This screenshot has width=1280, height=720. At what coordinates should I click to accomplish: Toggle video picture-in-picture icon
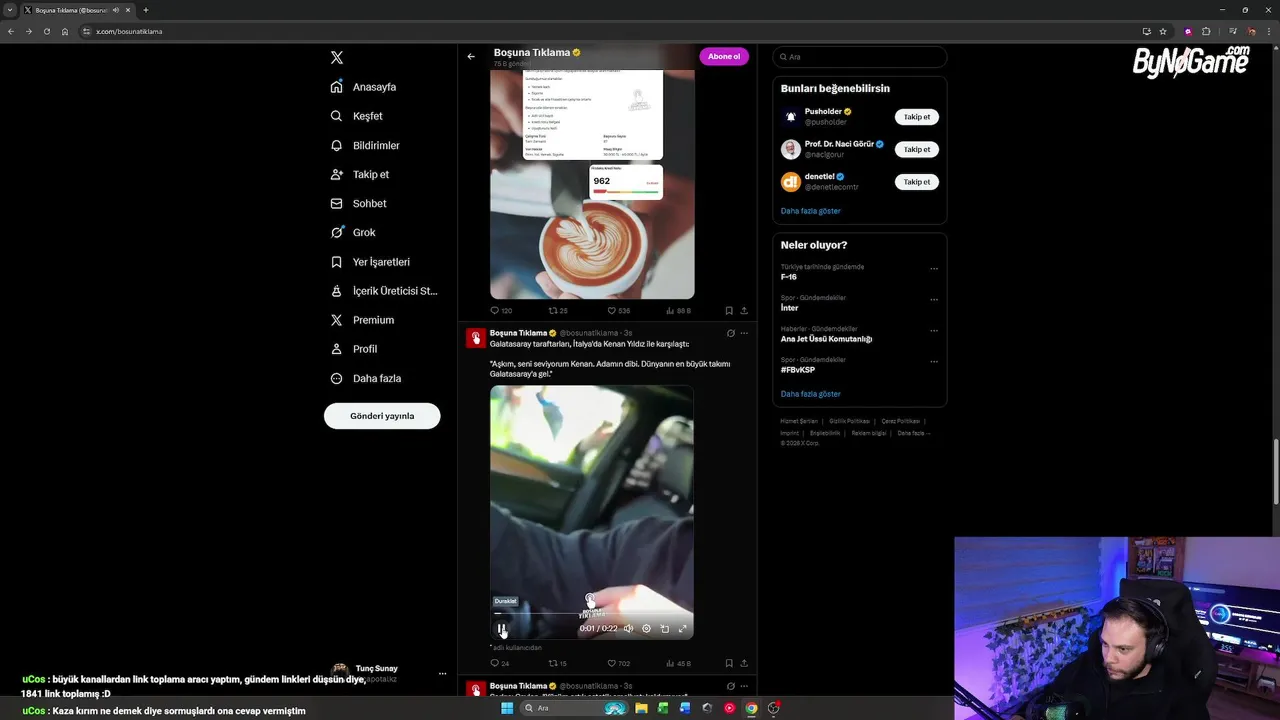pos(665,629)
